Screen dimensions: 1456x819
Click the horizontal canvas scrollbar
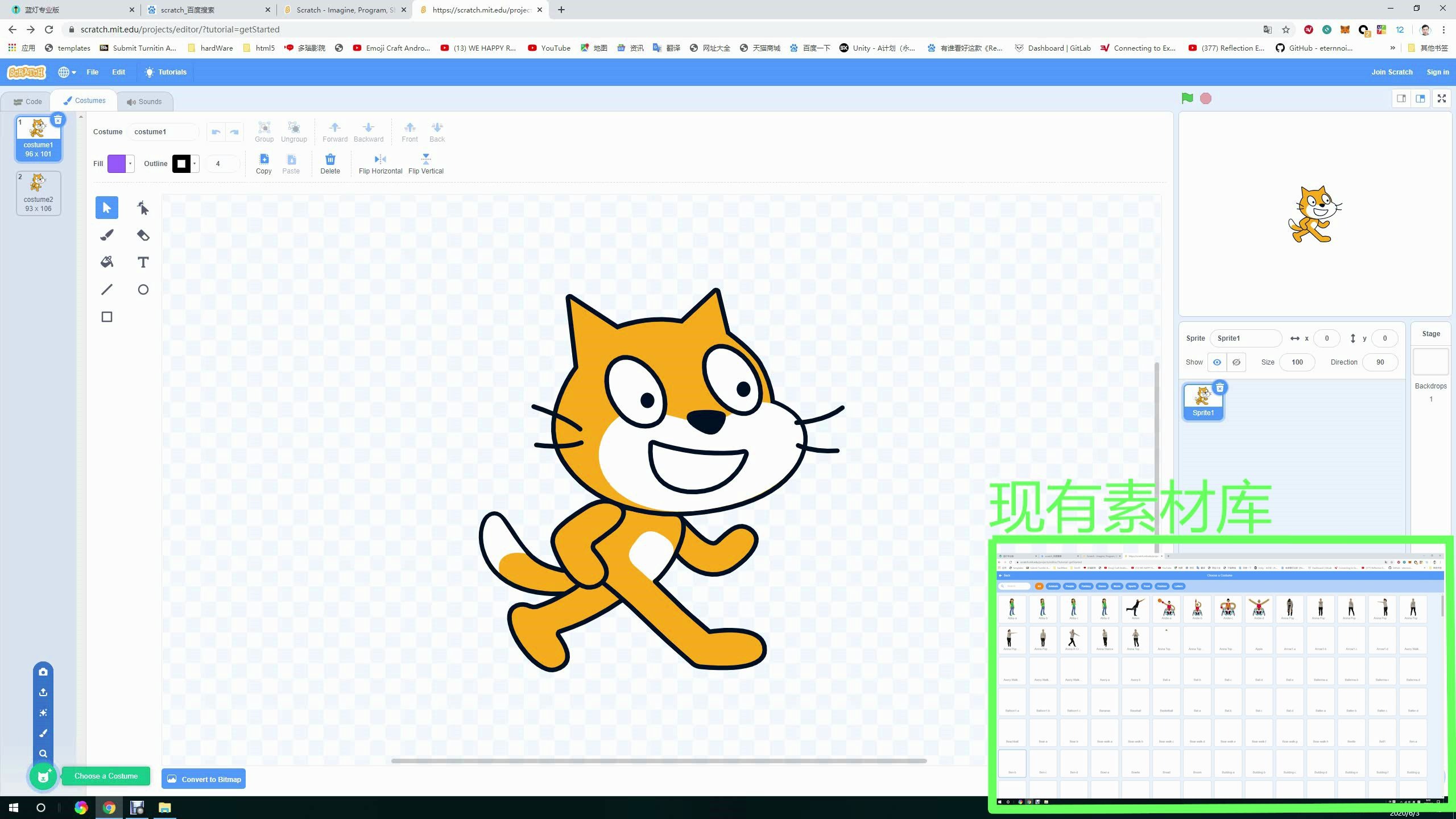coord(659,760)
